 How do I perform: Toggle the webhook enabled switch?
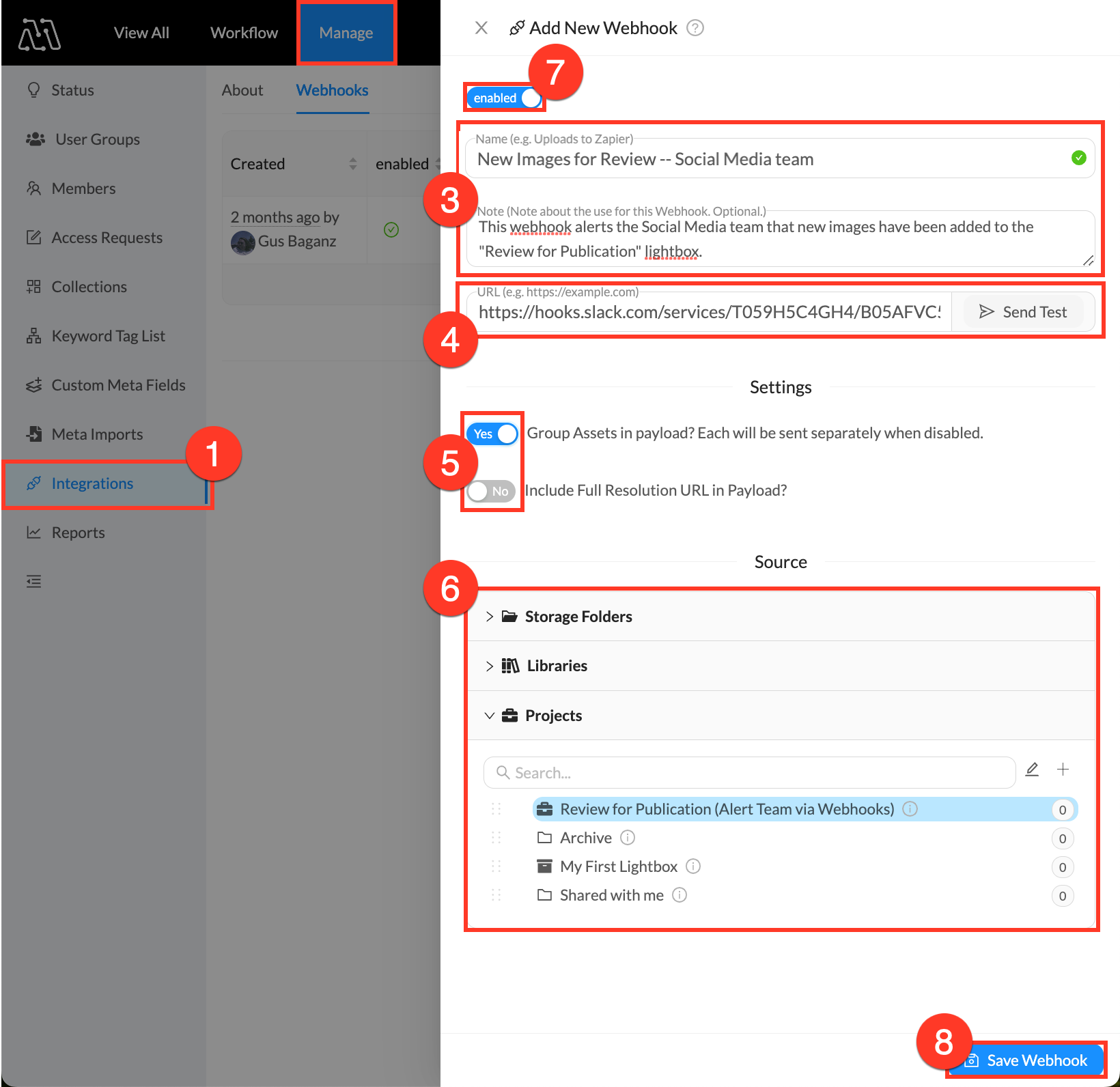[504, 98]
